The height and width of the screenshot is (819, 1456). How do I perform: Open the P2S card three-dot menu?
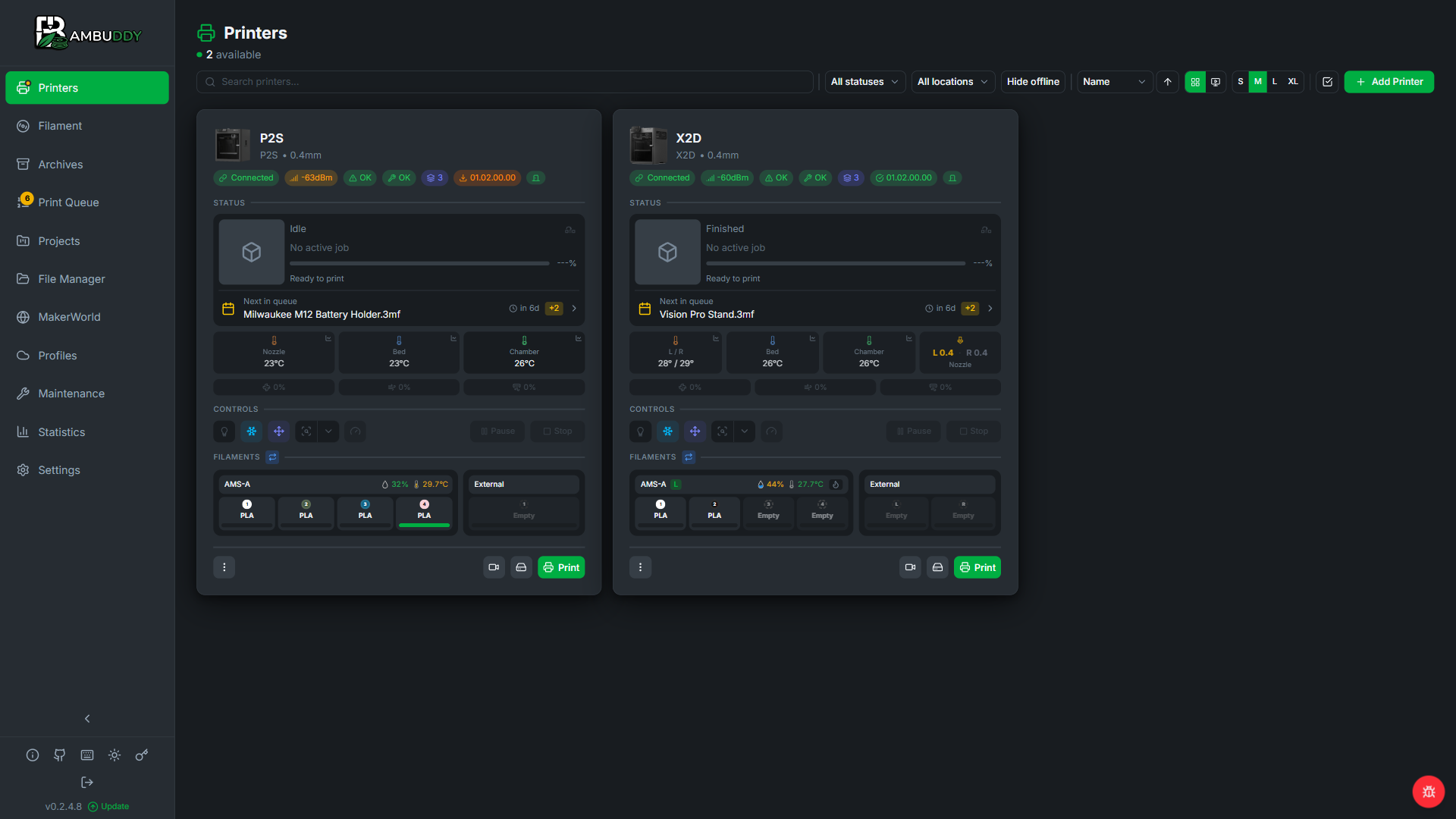(x=224, y=567)
